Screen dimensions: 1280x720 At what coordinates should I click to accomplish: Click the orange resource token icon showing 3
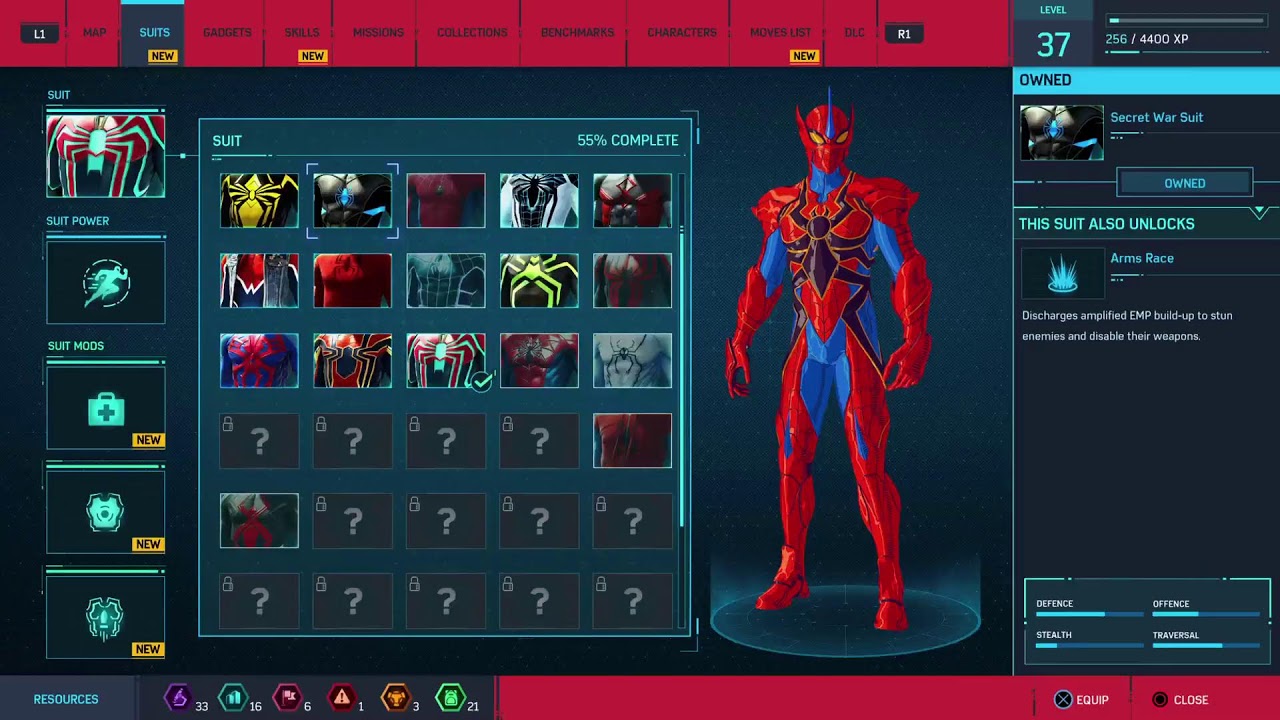tap(396, 697)
